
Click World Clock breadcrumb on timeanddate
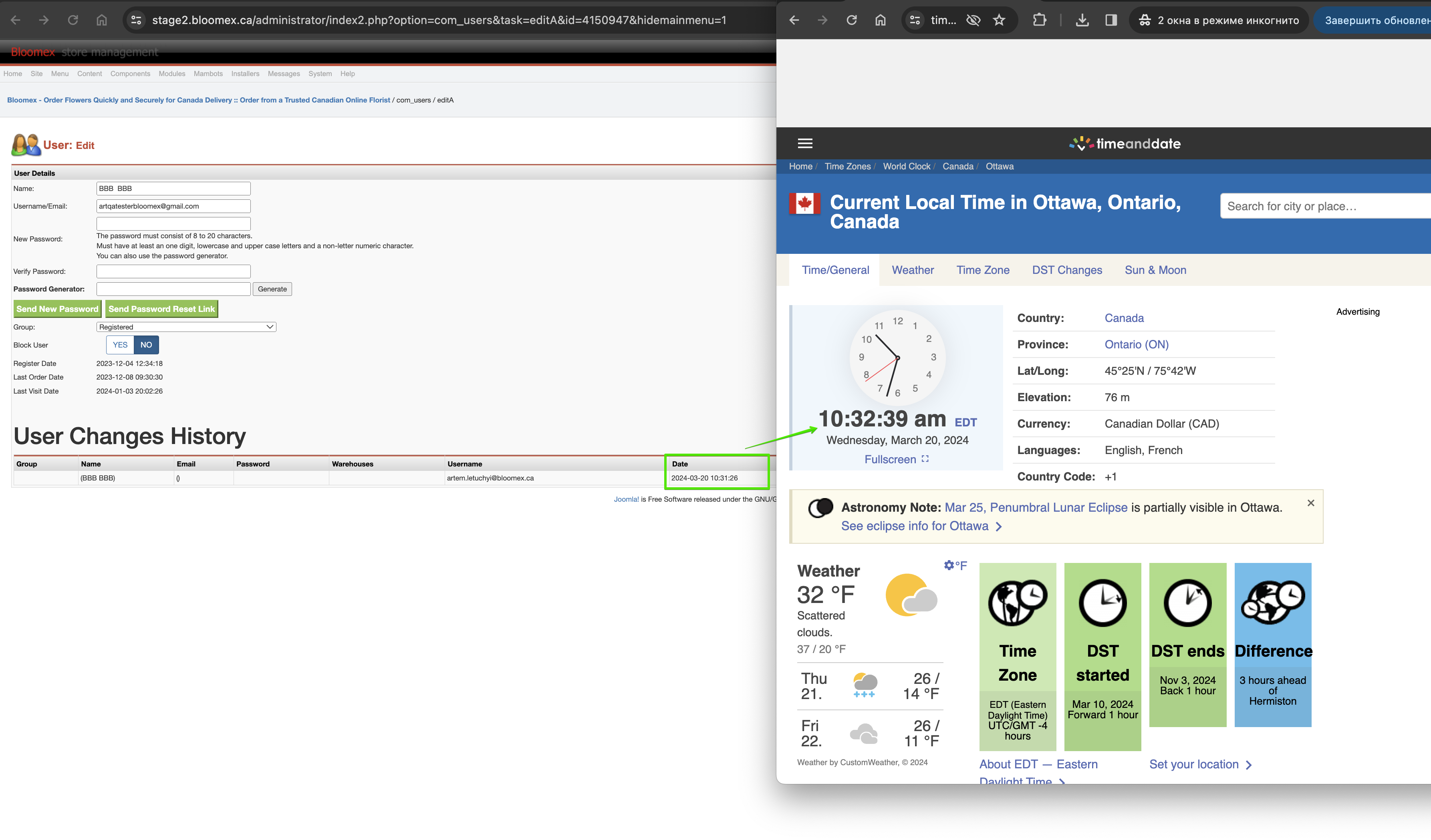[x=906, y=166]
